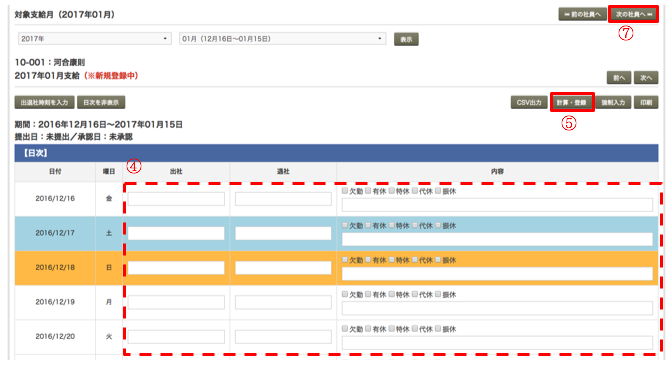Click date cell 2016/12/16
The height and width of the screenshot is (368, 670).
point(55,198)
